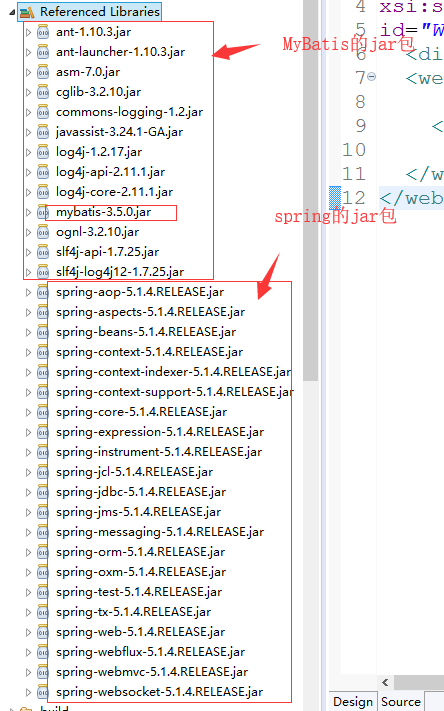Click the jar icon beside spring-aop-5.1.4.RELEASE.jar

click(43, 292)
